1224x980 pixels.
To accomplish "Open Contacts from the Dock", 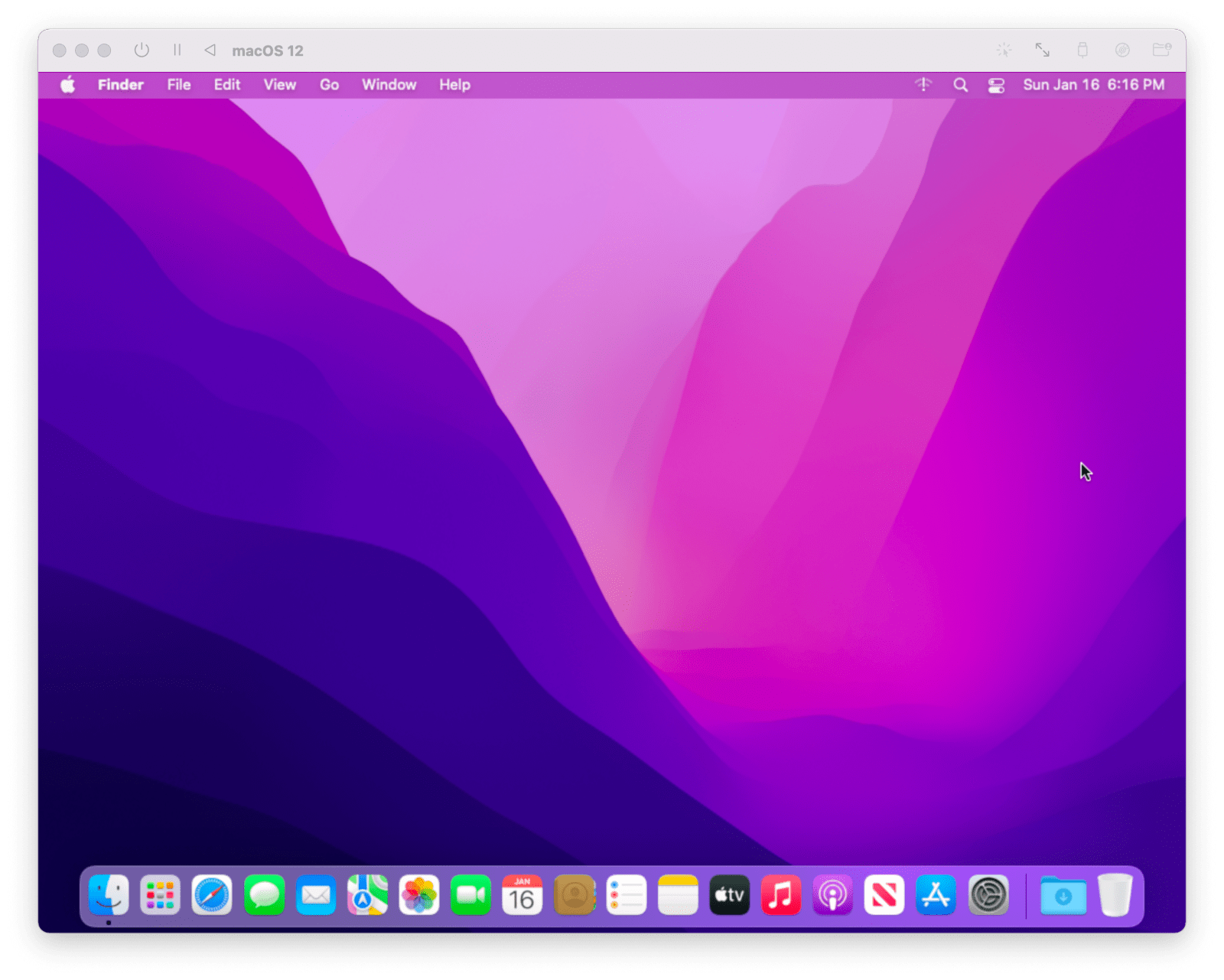I will [x=575, y=895].
